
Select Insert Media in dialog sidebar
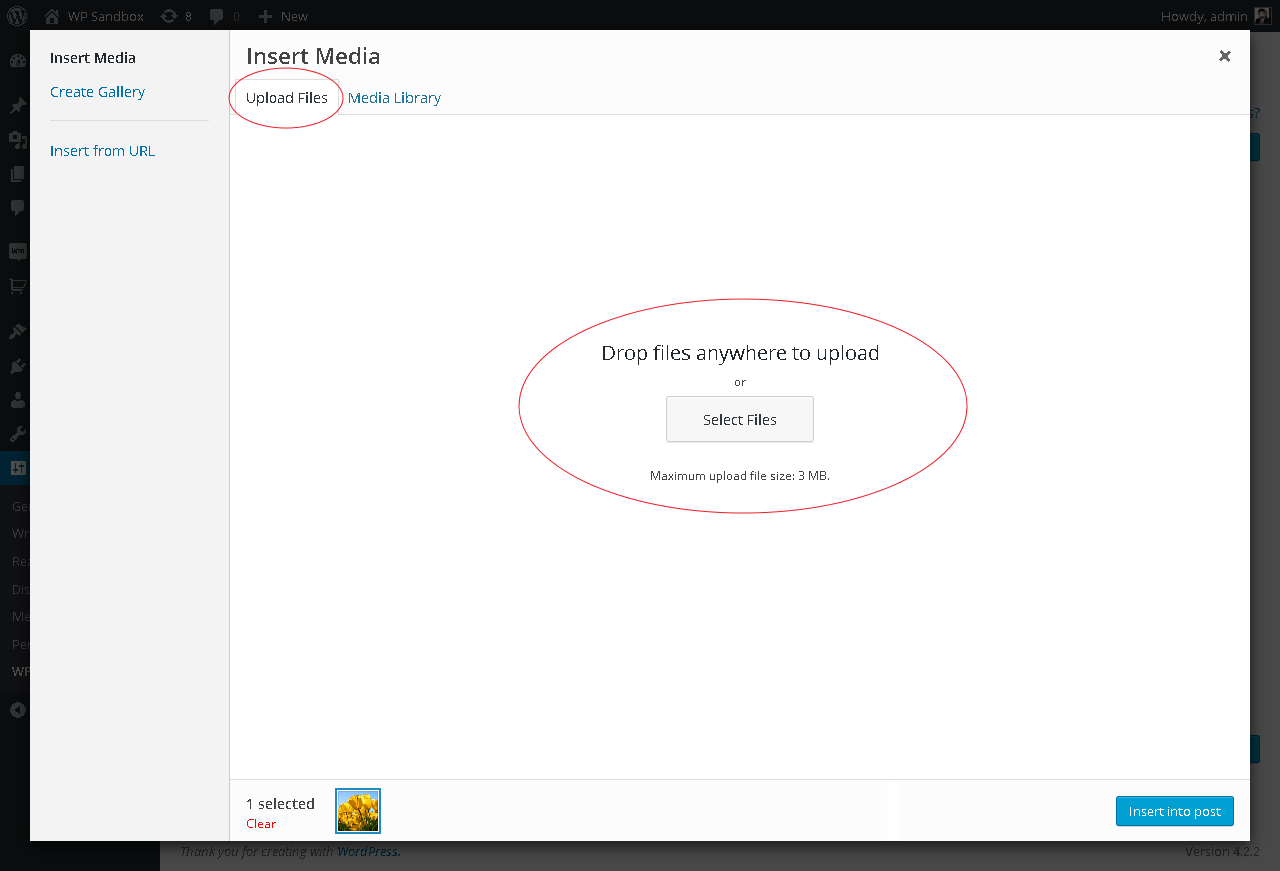(x=93, y=58)
